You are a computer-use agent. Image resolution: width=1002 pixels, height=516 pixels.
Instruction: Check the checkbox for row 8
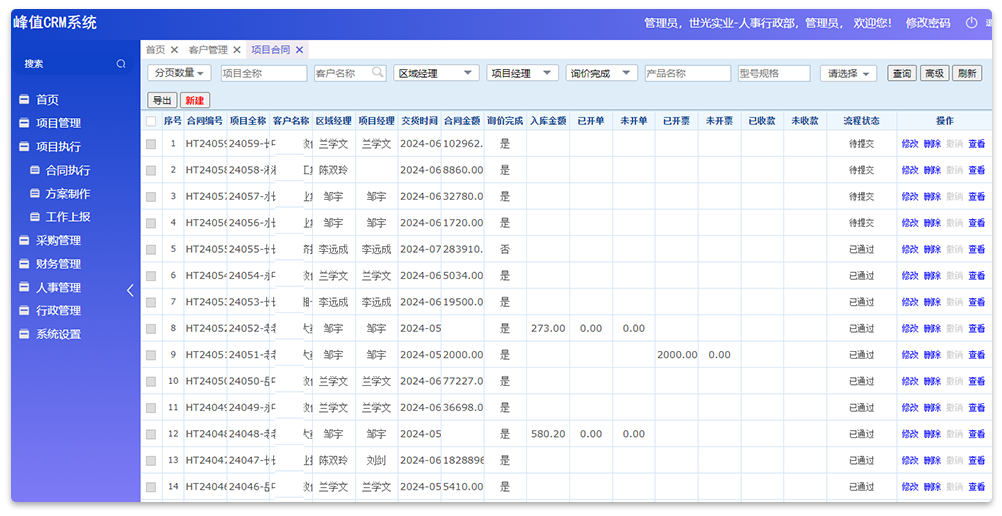pyautogui.click(x=151, y=329)
